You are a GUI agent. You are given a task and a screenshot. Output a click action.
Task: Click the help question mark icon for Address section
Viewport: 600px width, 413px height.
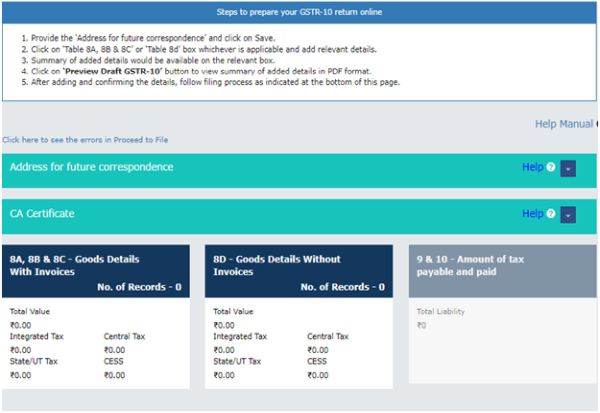(x=551, y=168)
